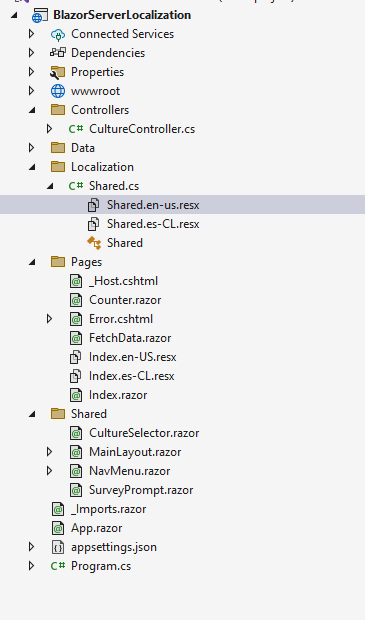Click the BlazorServerLocalization project icon
Viewport: 365px width, 620px height.
[x=40, y=15]
